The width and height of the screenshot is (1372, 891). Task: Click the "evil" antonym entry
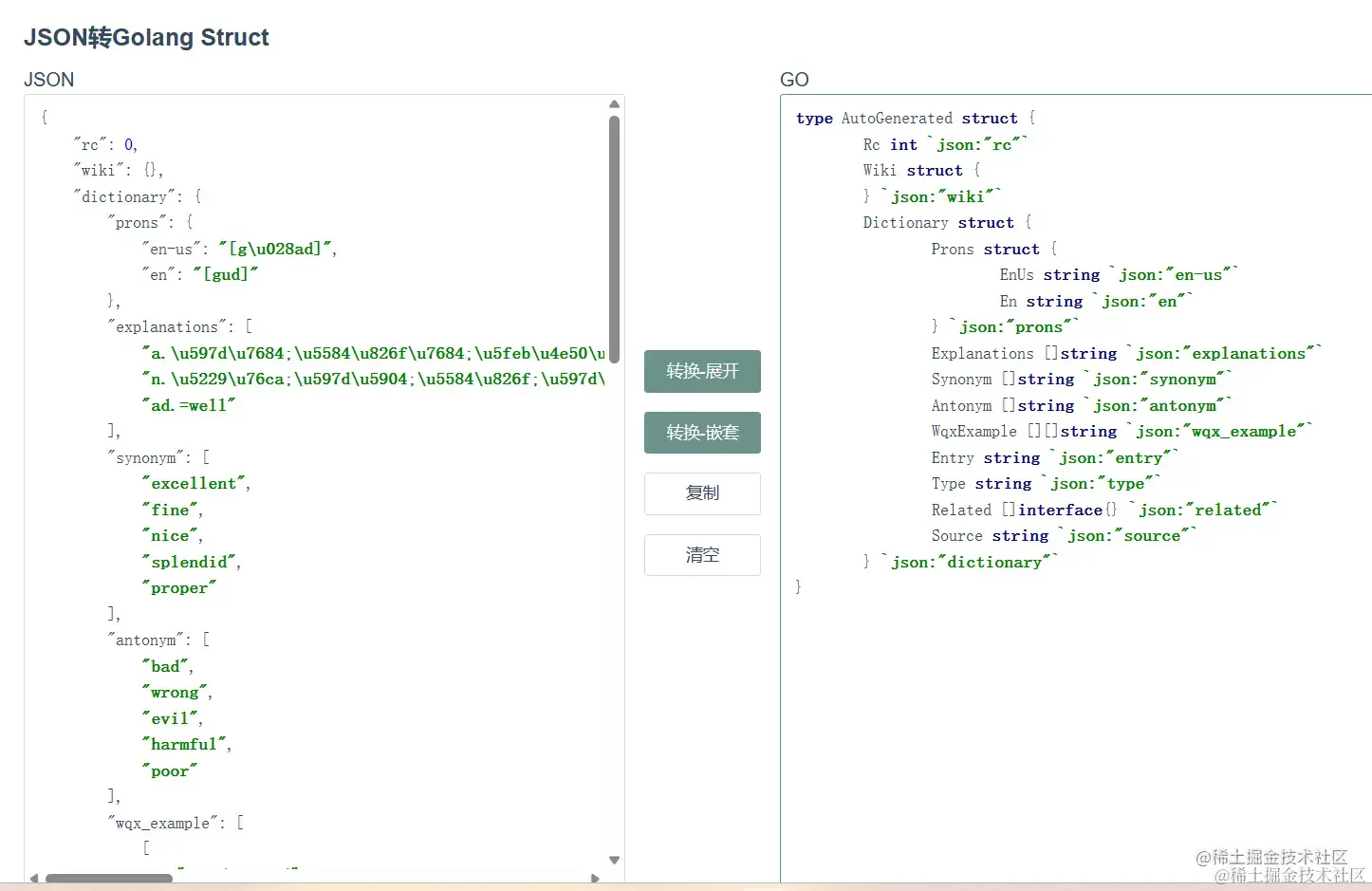(x=173, y=719)
